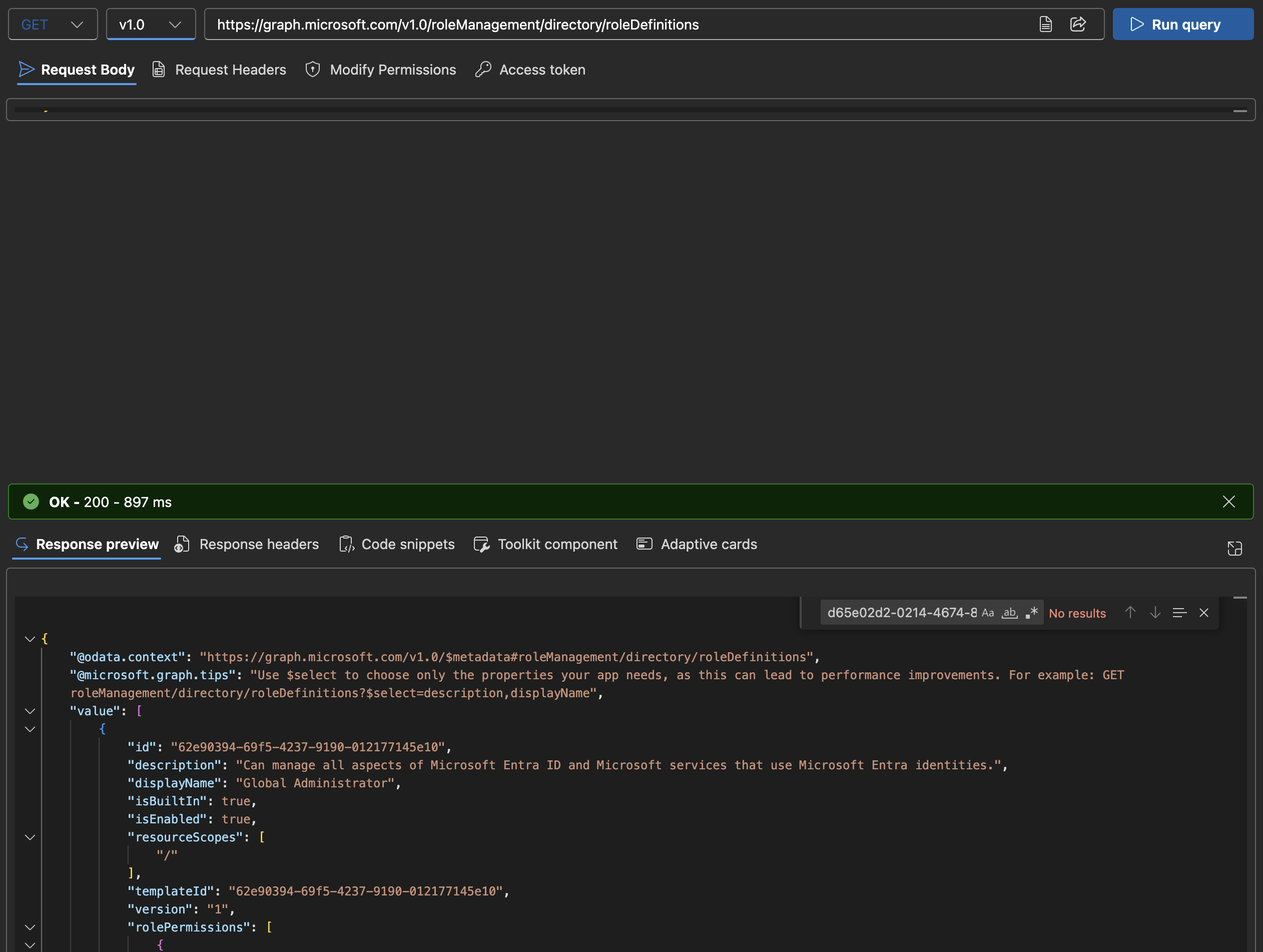
Task: Close the find widget
Action: coord(1203,613)
